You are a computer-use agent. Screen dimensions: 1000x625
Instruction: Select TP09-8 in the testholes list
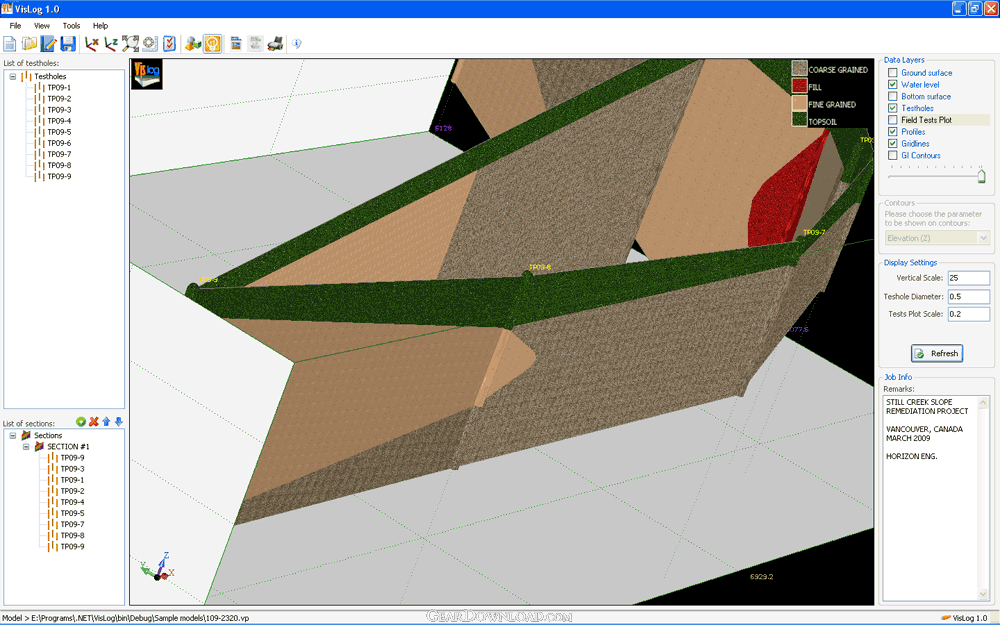pos(59,165)
